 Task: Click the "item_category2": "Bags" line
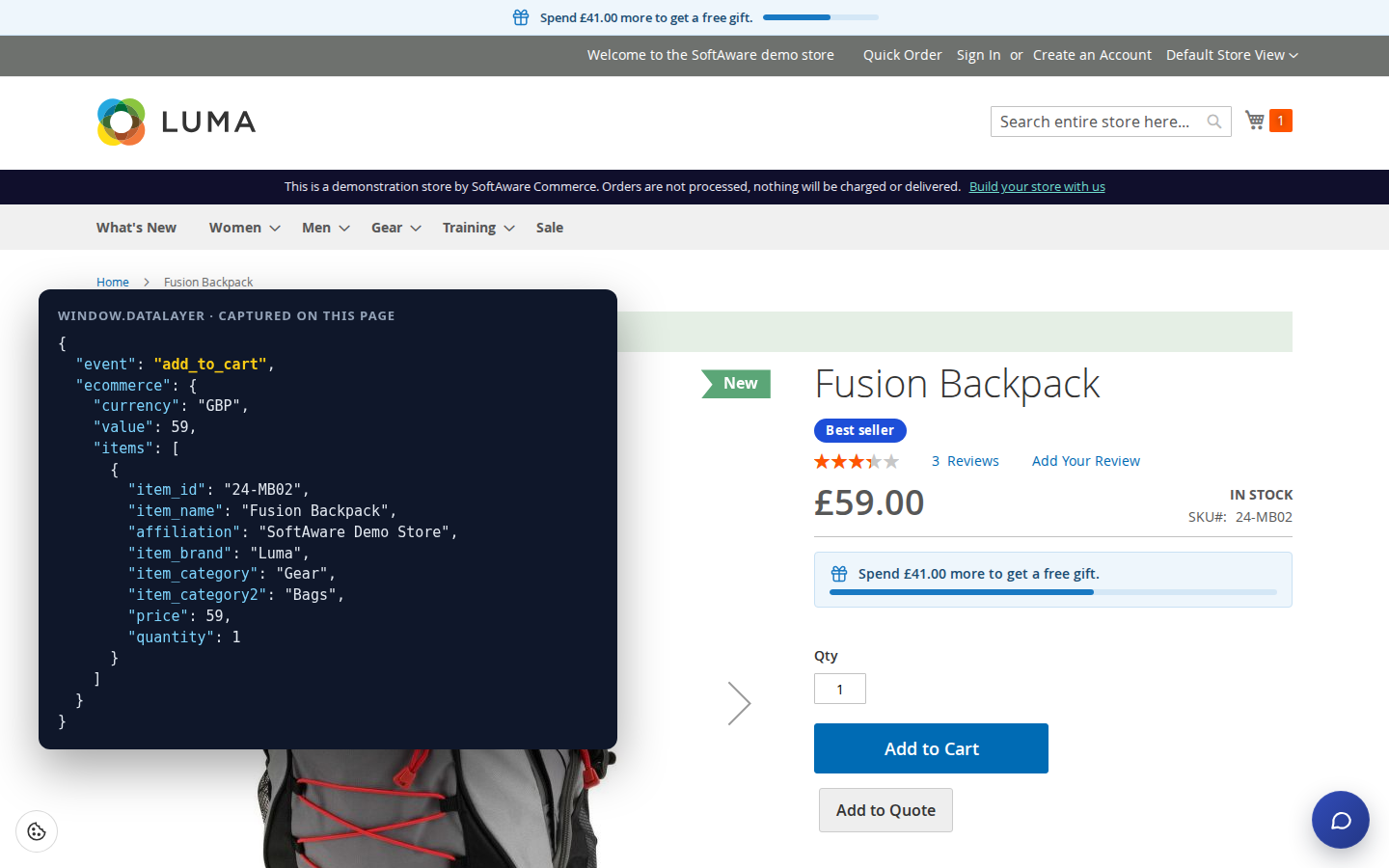pyautogui.click(x=236, y=595)
